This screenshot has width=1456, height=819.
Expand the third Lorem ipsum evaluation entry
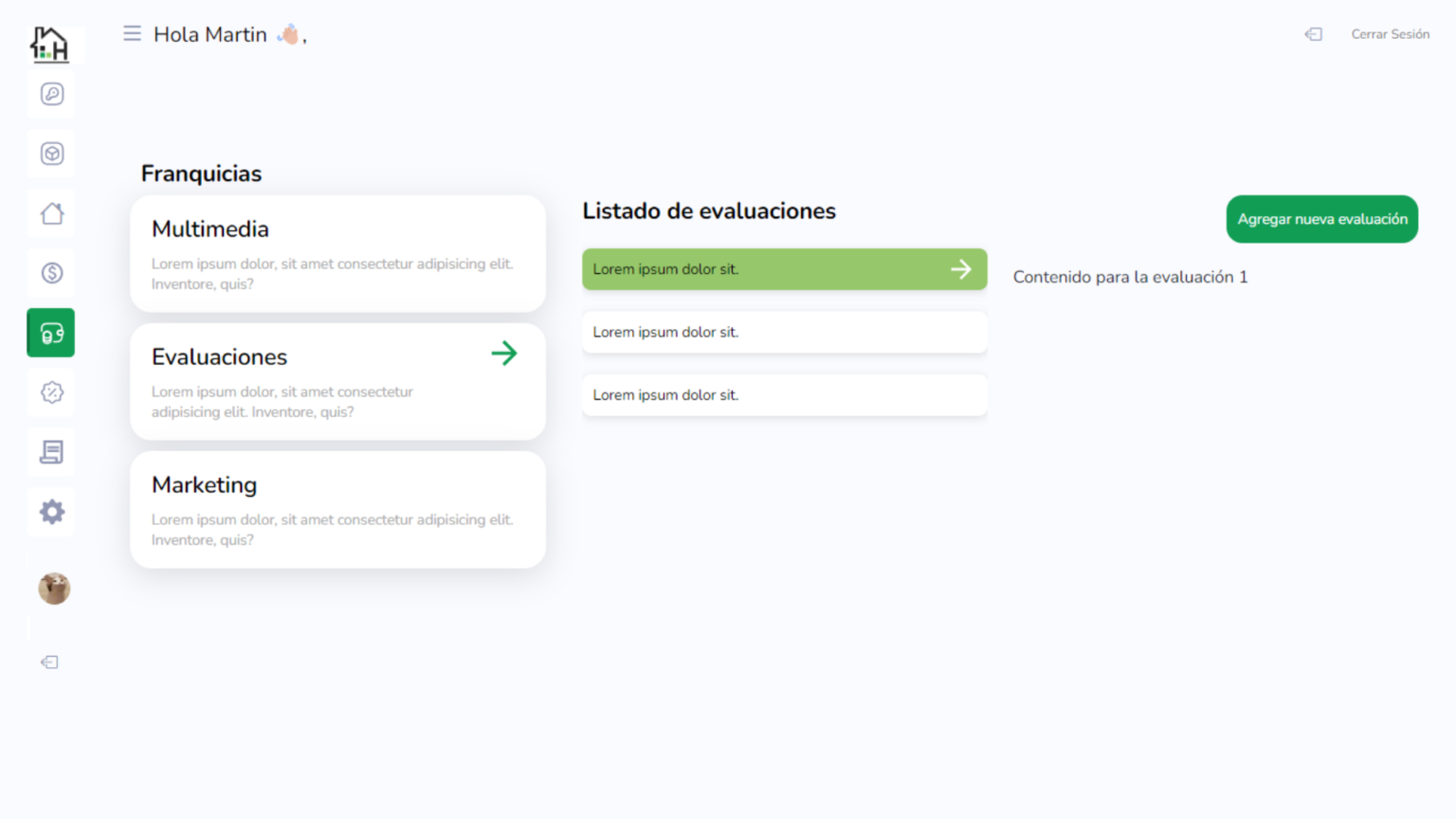click(x=784, y=394)
